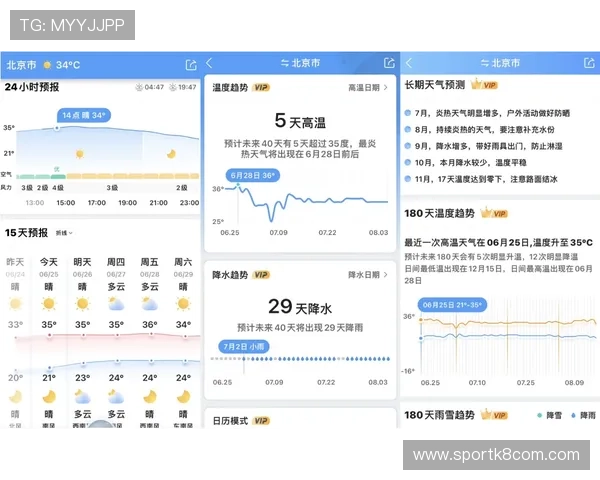Click the 5 天高温 heading
Image resolution: width=600 pixels, height=480 pixels.
300,121
